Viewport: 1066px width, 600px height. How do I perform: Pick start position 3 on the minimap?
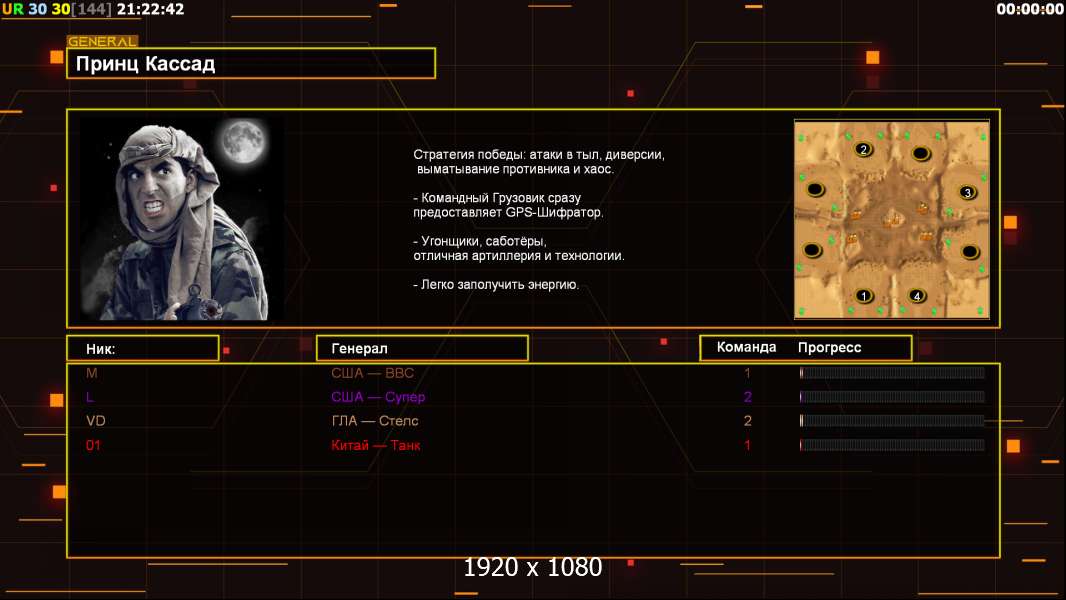[967, 192]
